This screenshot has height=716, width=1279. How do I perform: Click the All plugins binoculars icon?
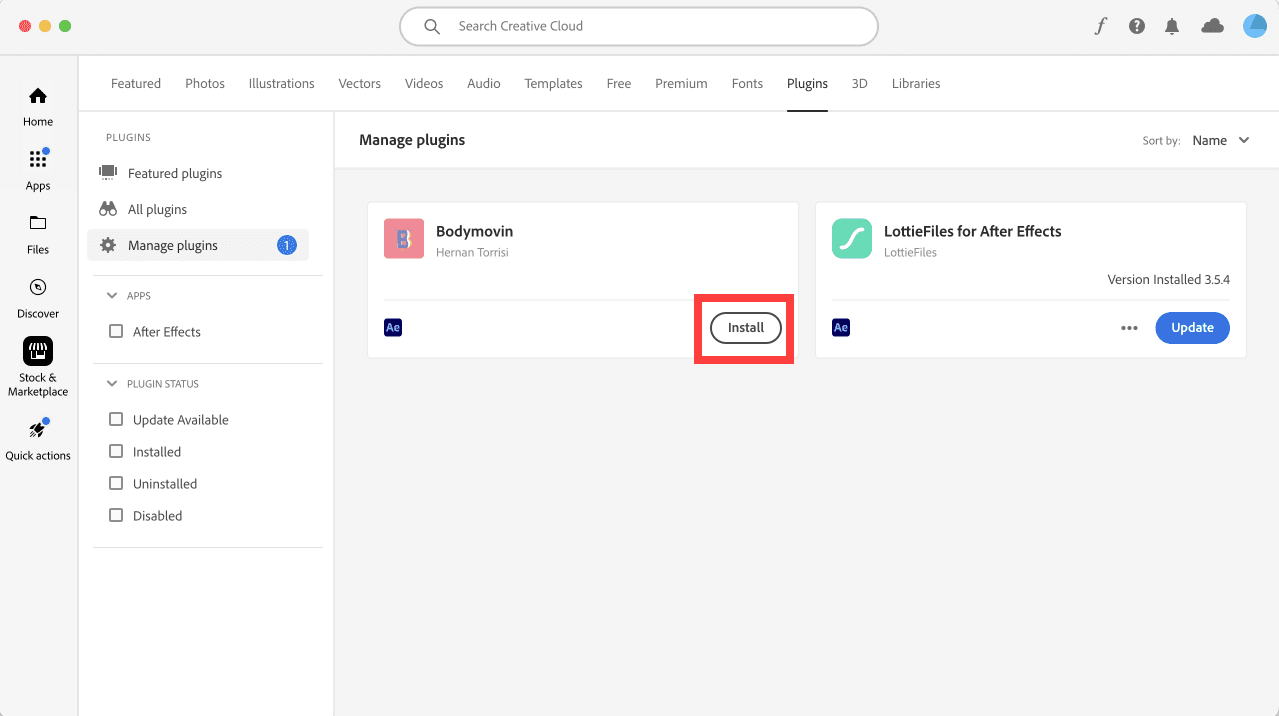tap(108, 209)
